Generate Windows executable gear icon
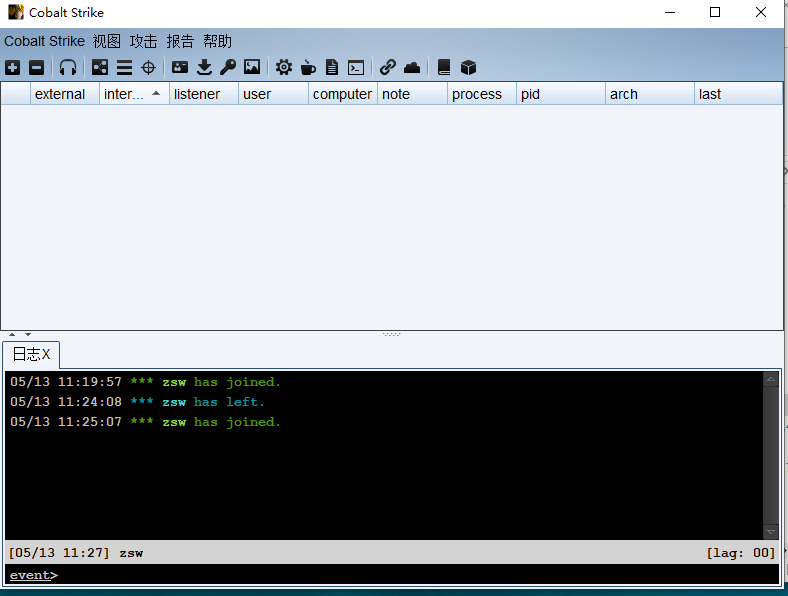Image resolution: width=788 pixels, height=596 pixels. (283, 67)
